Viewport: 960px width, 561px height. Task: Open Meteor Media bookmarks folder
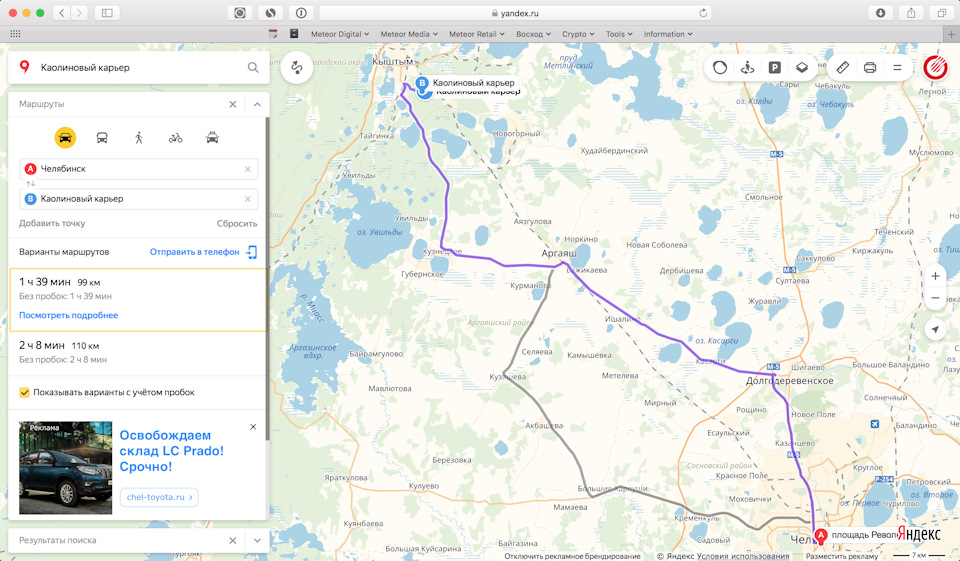coord(409,34)
